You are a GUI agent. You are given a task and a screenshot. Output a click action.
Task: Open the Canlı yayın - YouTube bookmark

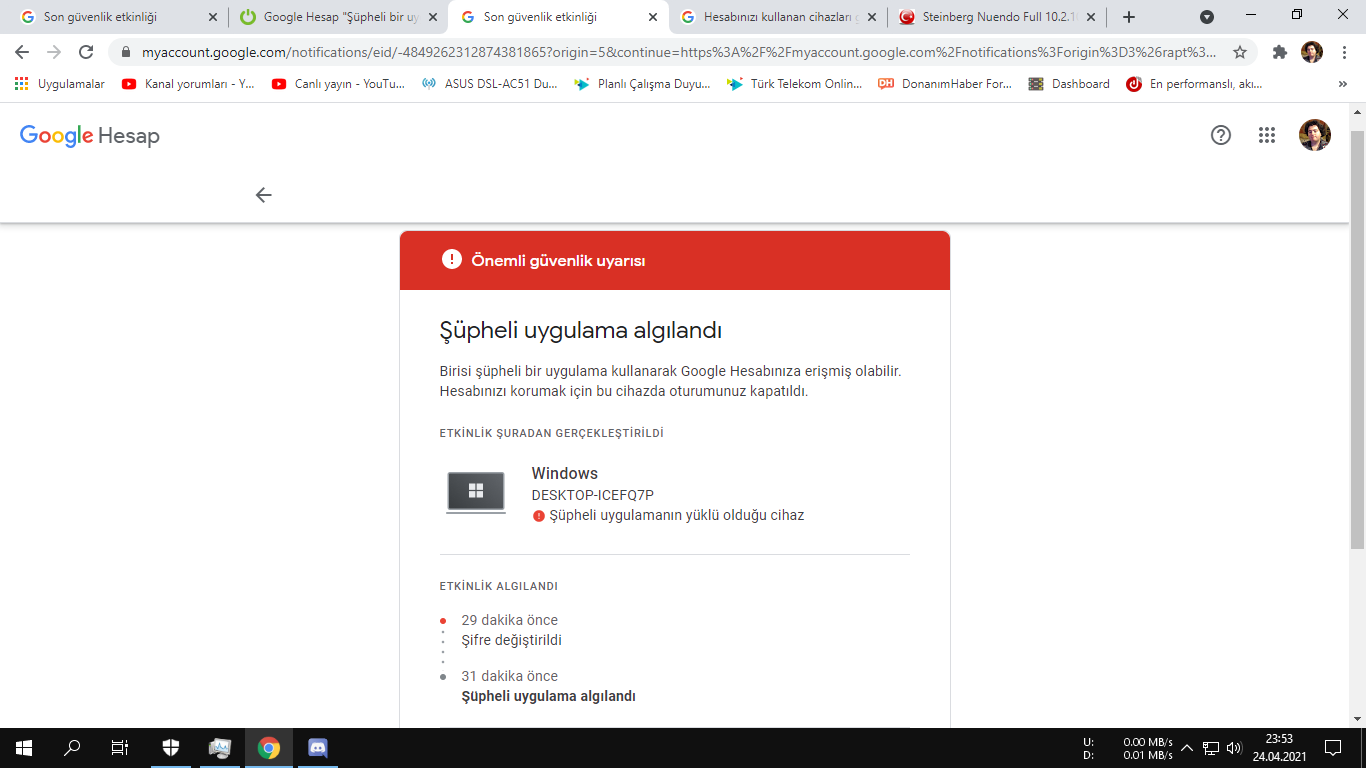(x=338, y=84)
